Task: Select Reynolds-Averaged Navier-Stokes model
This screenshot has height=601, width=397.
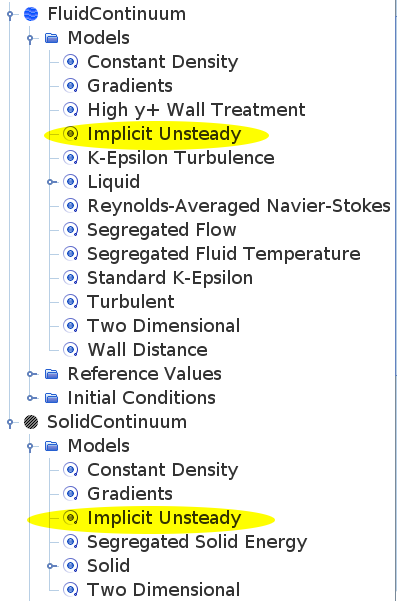Action: 239,206
